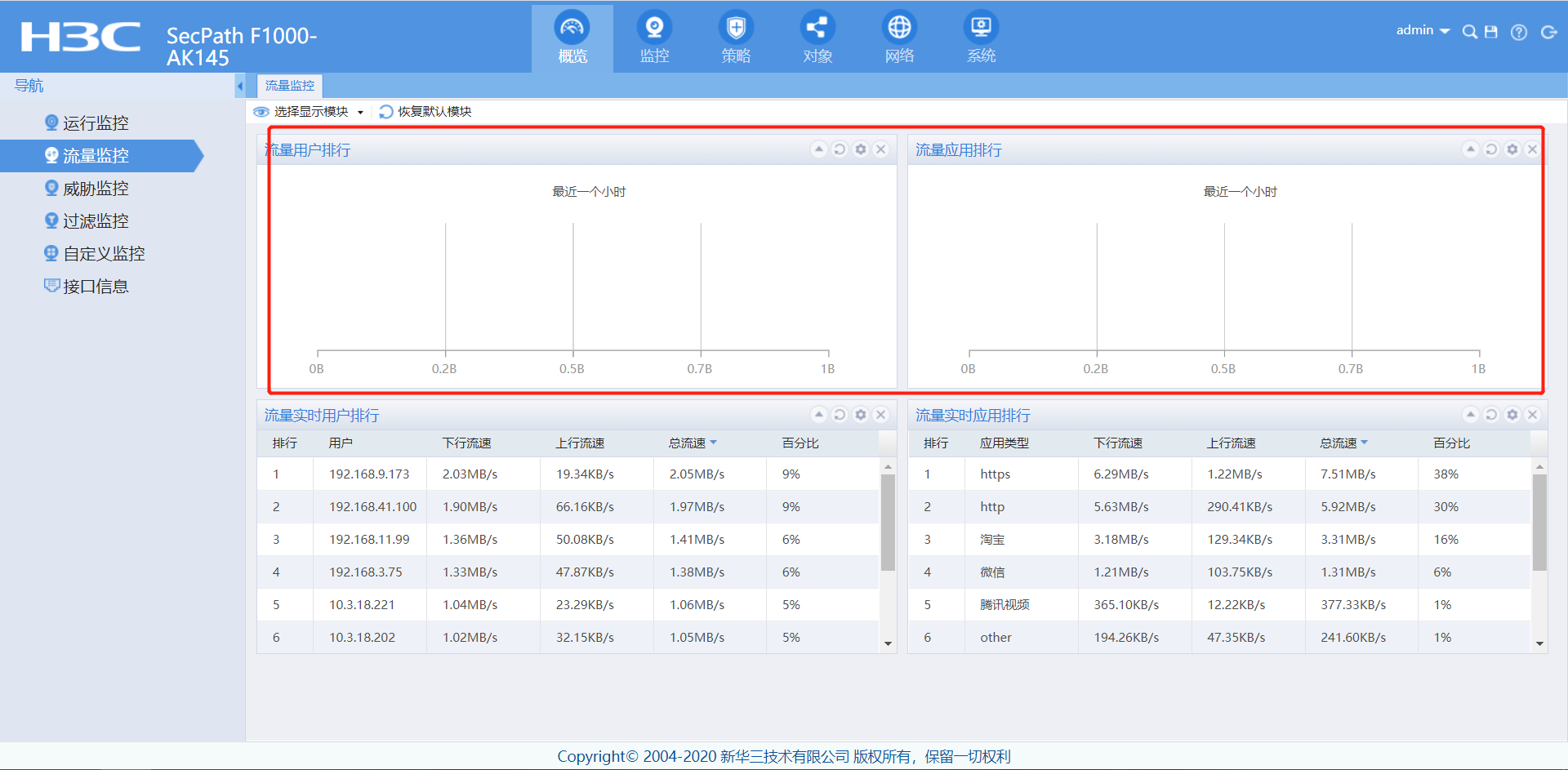1568x770 pixels.
Task: Open the admin user dropdown
Action: (1423, 30)
